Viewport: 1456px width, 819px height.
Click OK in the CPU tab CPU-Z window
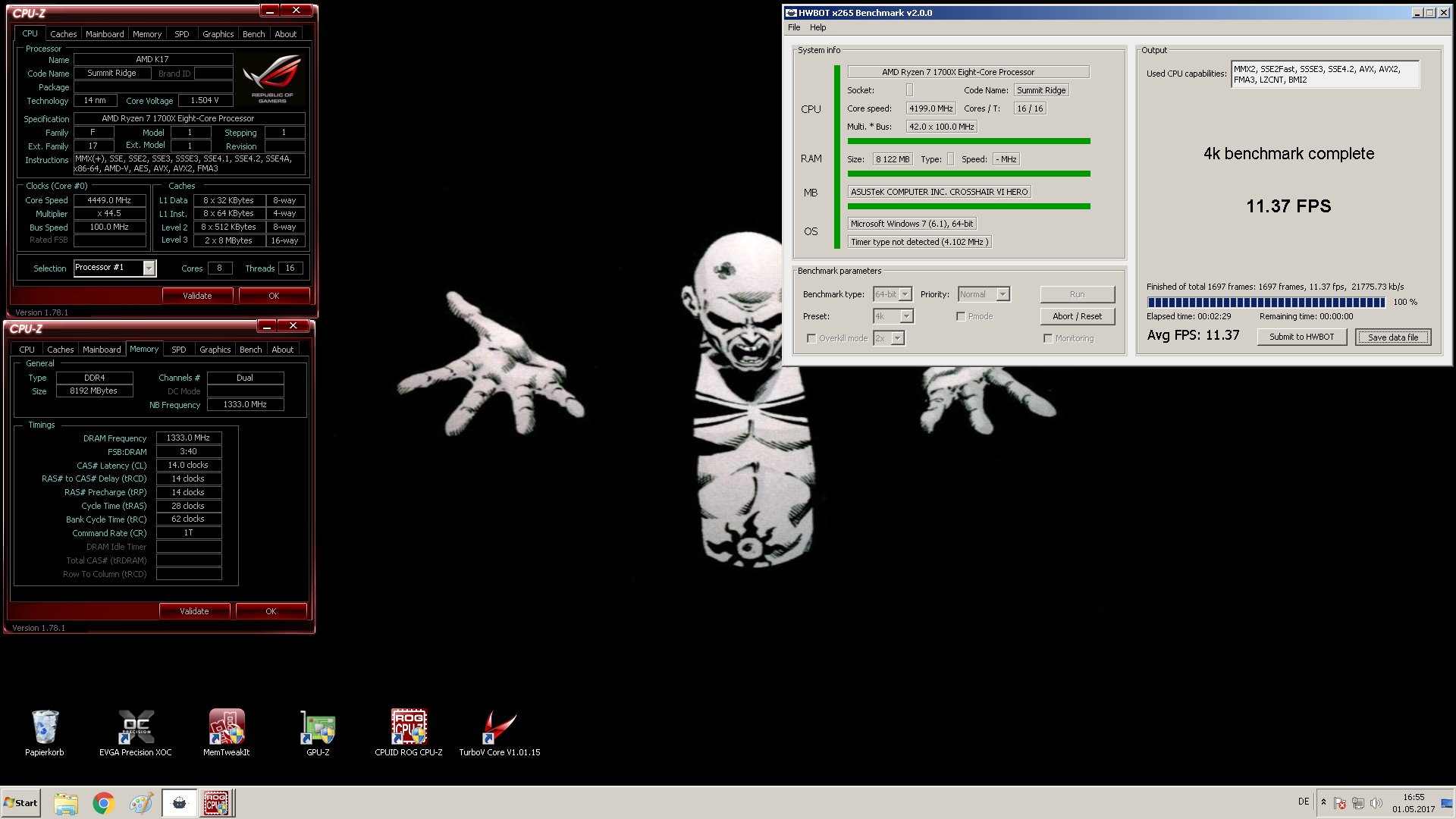tap(274, 296)
